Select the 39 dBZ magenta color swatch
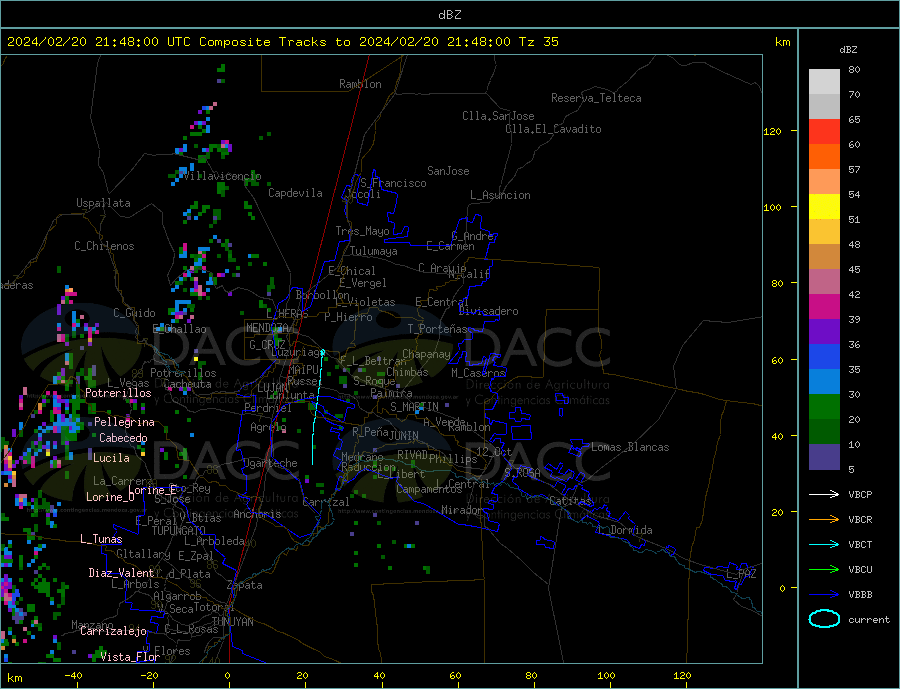The height and width of the screenshot is (689, 900). (824, 306)
